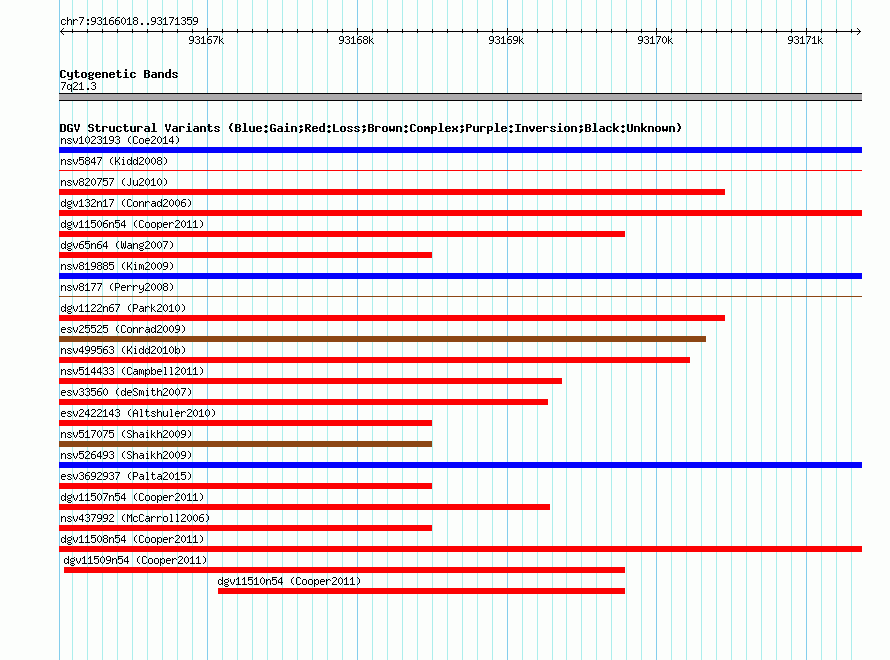Select the dgv11508n54 (Cooper2011) red bar
Image resolution: width=890 pixels, height=660 pixels.
pos(460,549)
